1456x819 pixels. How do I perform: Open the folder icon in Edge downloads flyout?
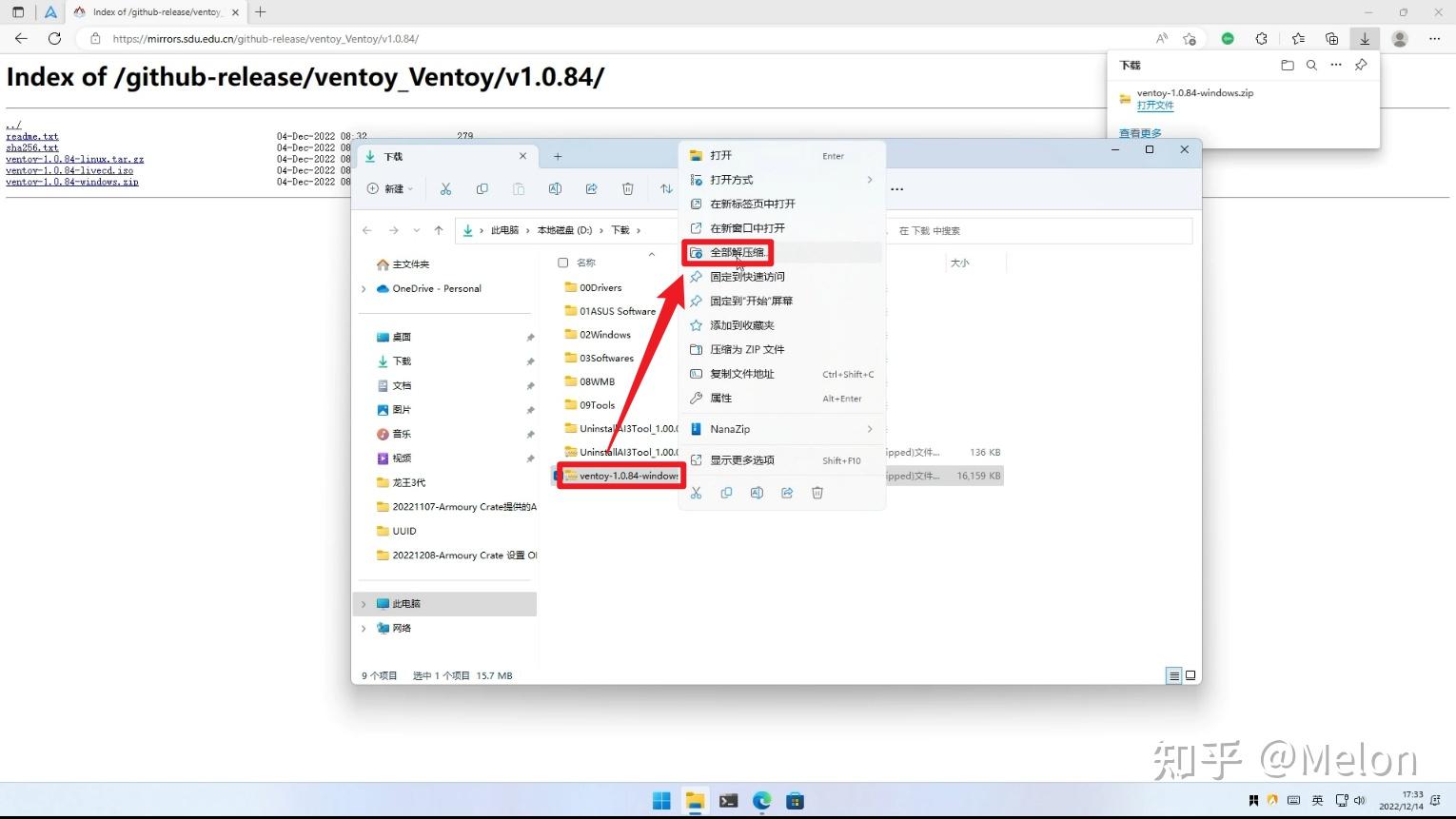pos(1287,65)
